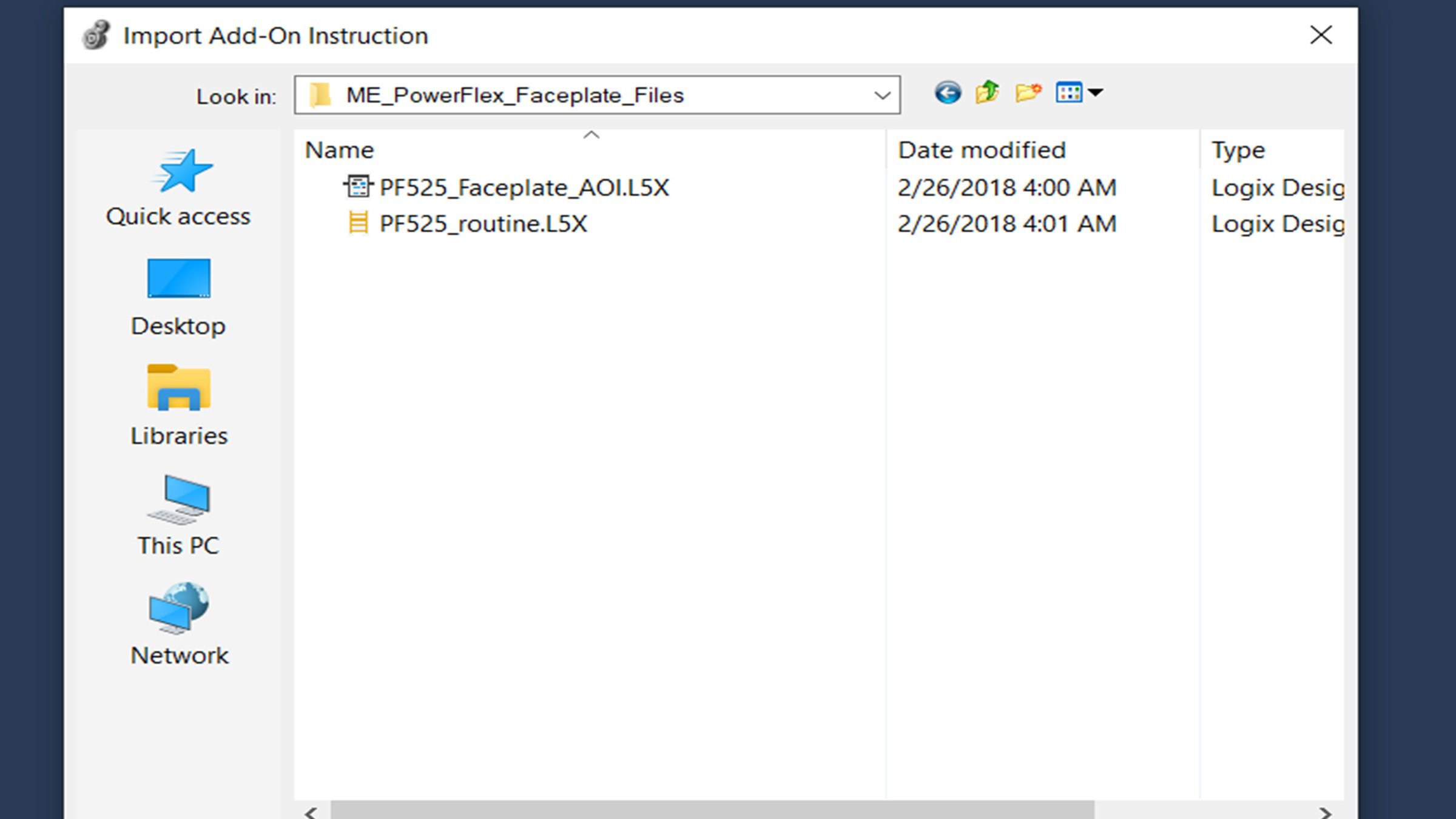
Task: Select PF525_routine.L5X file
Action: coord(483,222)
